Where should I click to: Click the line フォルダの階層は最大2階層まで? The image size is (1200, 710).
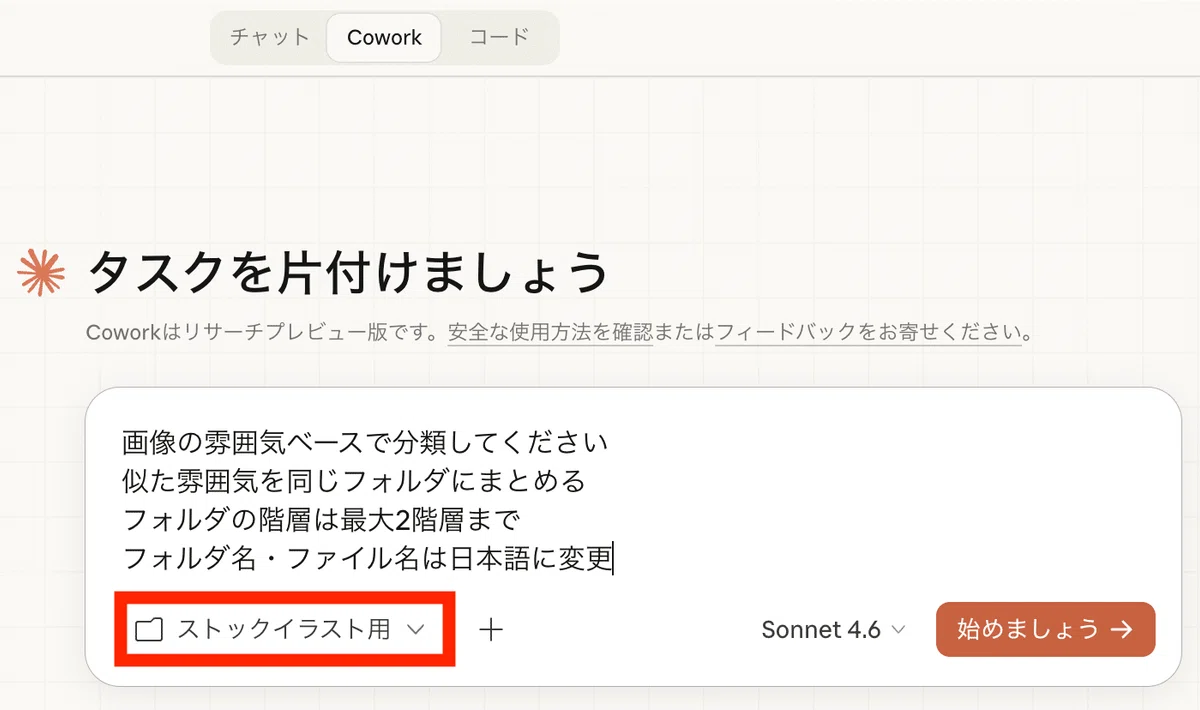322,520
